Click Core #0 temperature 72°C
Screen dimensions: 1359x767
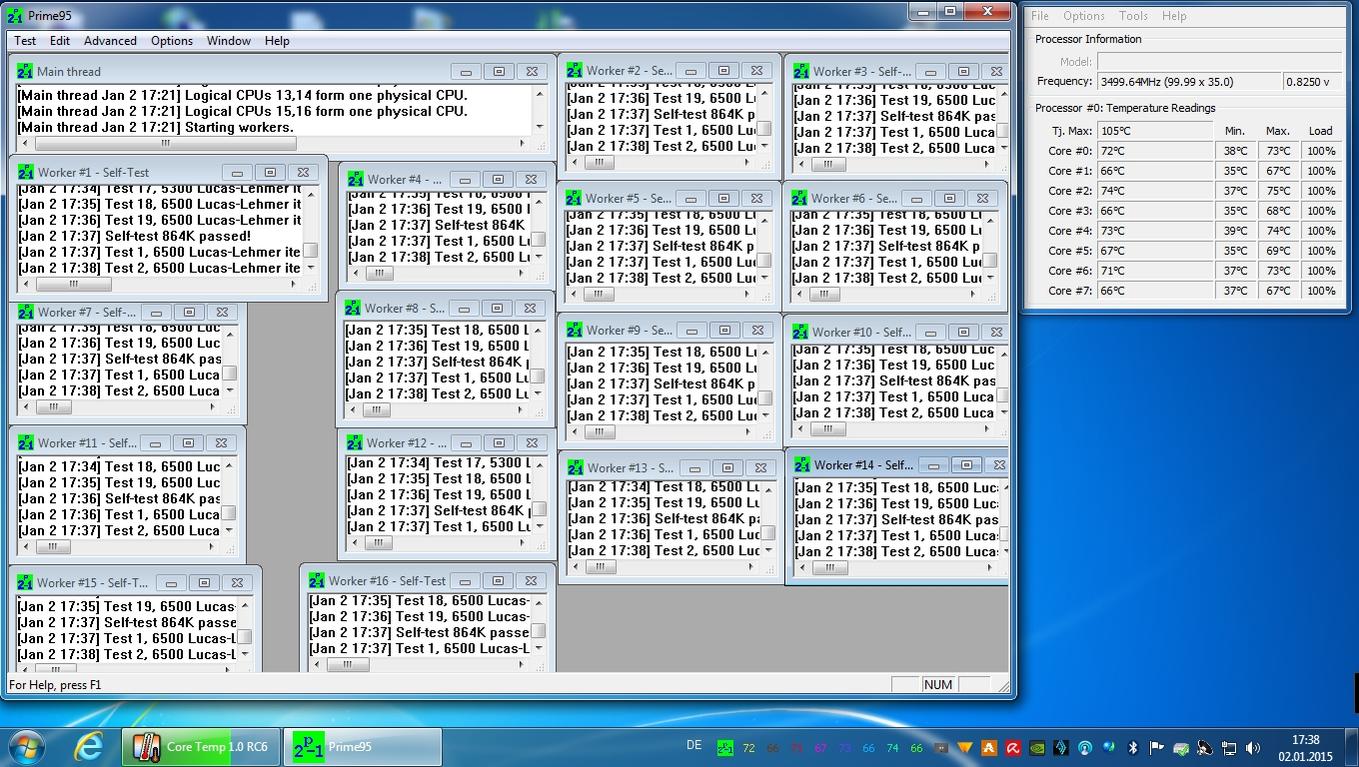click(x=1155, y=151)
